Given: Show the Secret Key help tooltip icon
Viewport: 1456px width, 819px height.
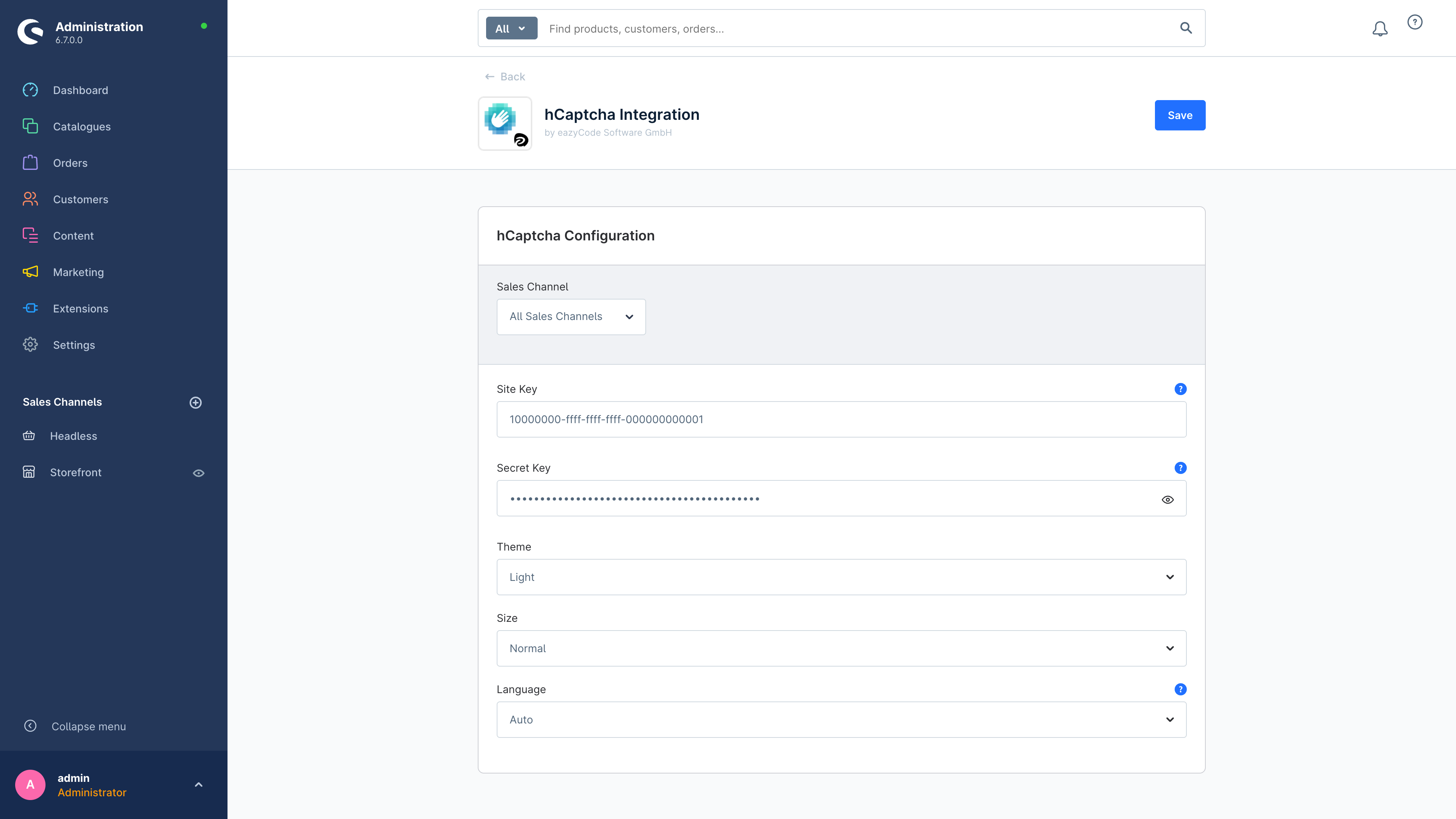Looking at the screenshot, I should [x=1180, y=468].
